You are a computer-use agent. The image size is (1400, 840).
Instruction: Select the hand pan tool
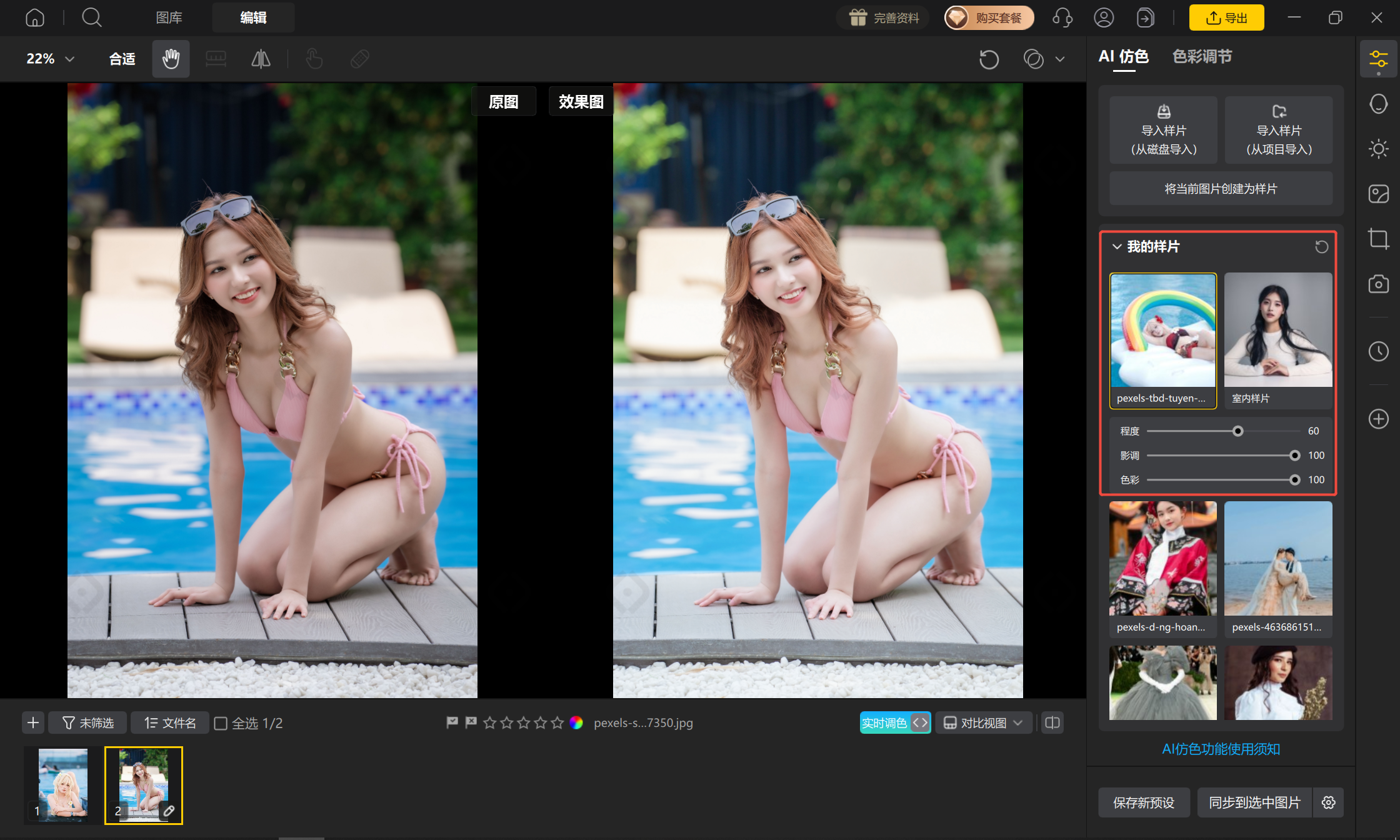coord(171,59)
